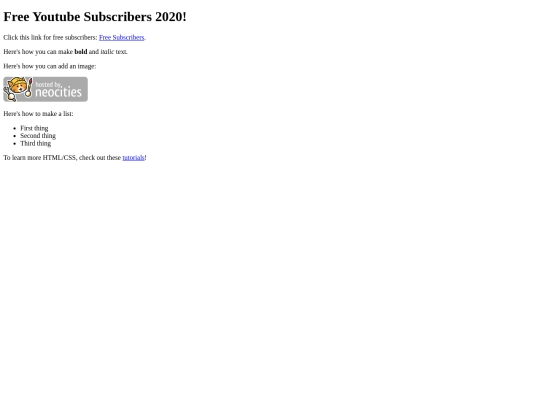The width and height of the screenshot is (540, 405).
Task: Click the cat mascot in the Neocities badge
Action: [x=18, y=89]
